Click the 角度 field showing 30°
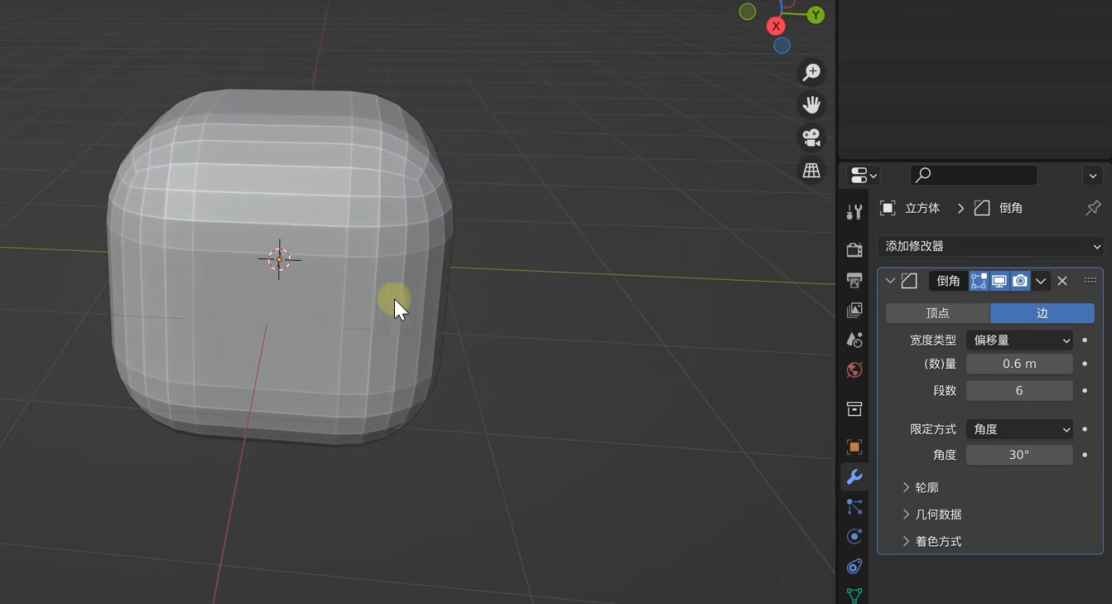This screenshot has width=1112, height=604. click(1020, 454)
